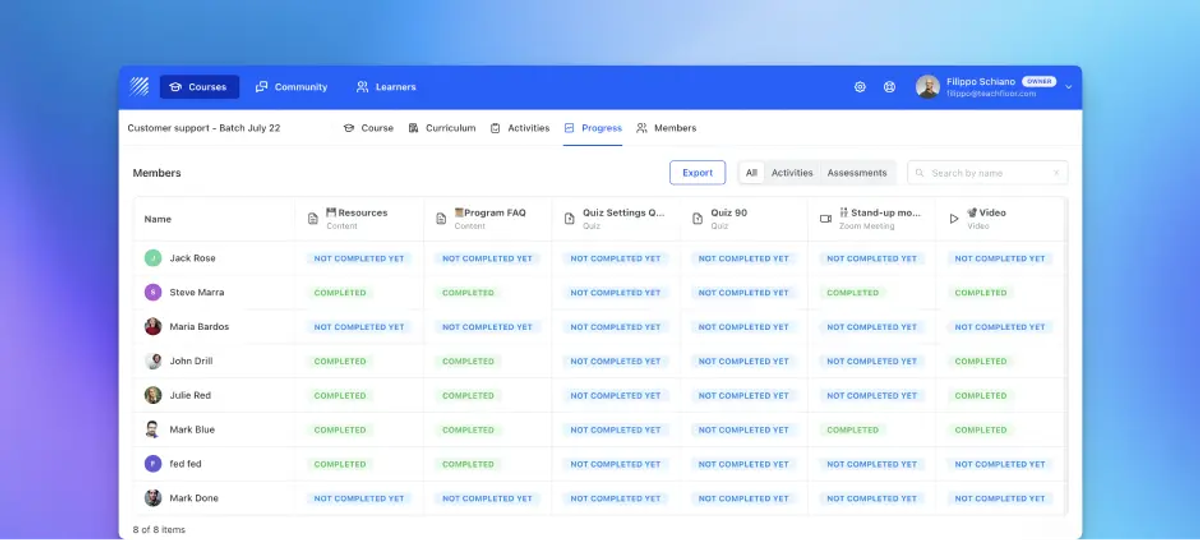Select the Progress tab

point(593,128)
